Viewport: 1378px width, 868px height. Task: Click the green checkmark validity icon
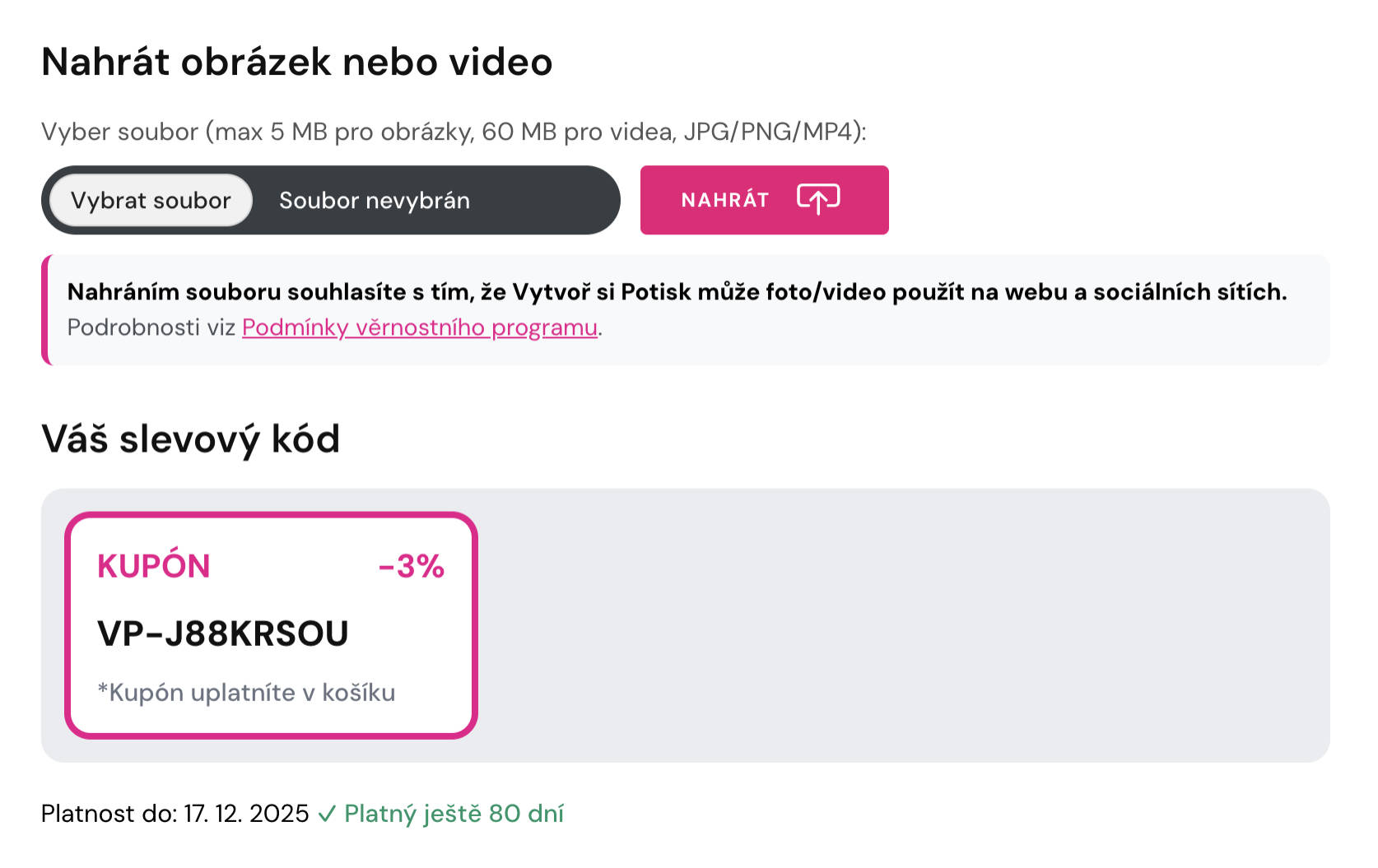click(x=327, y=815)
